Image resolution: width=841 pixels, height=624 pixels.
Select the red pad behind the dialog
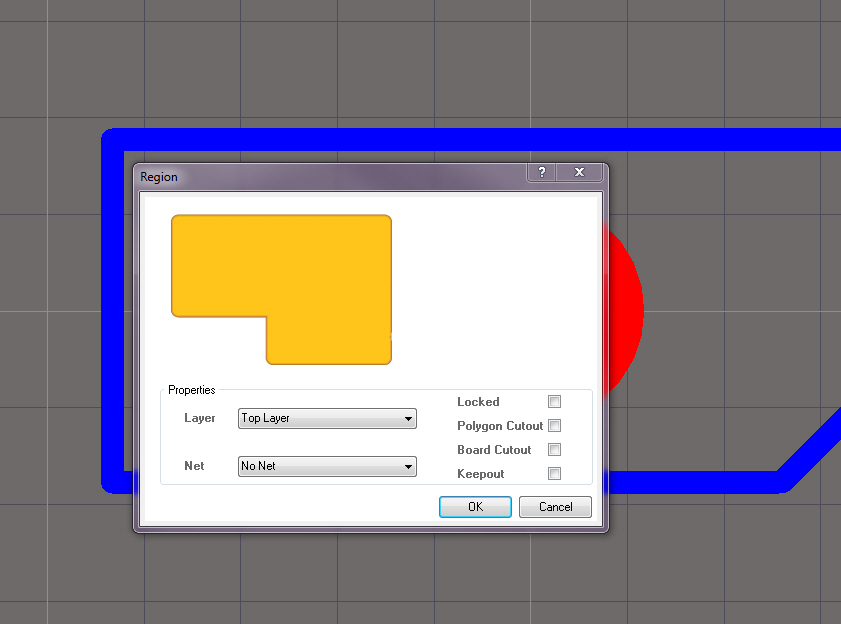coord(624,310)
